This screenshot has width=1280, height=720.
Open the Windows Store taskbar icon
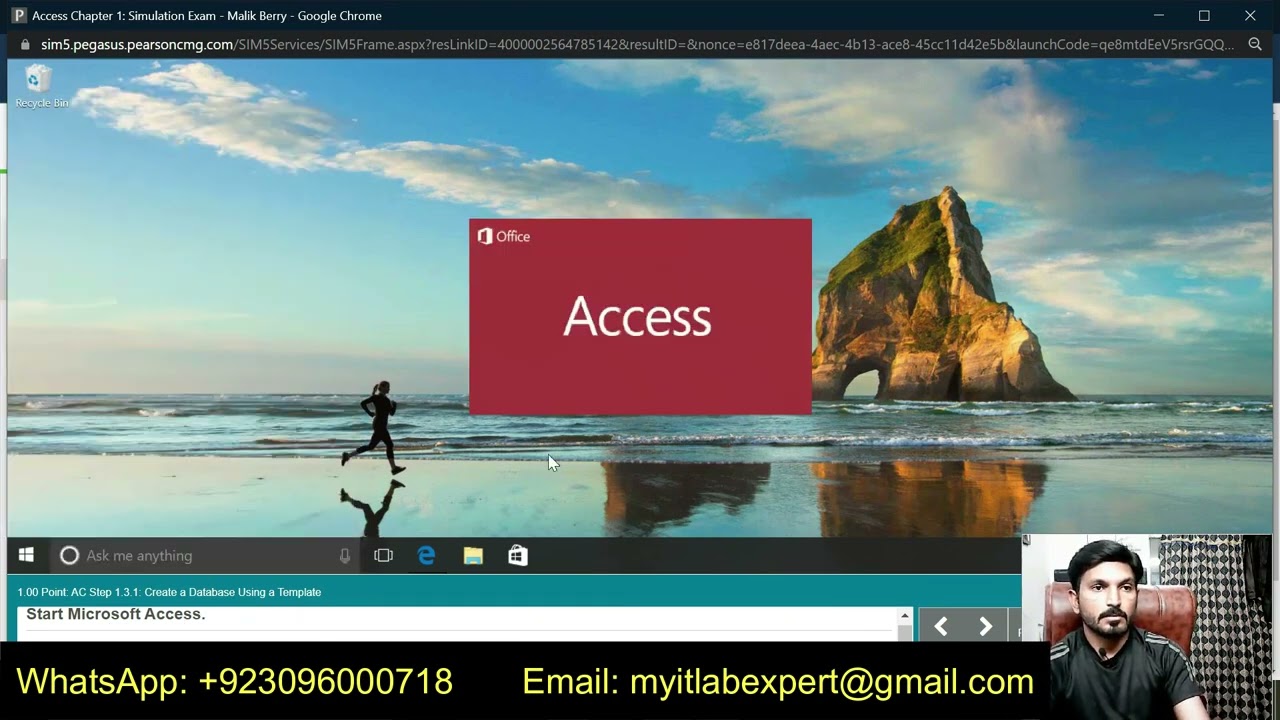click(x=518, y=555)
